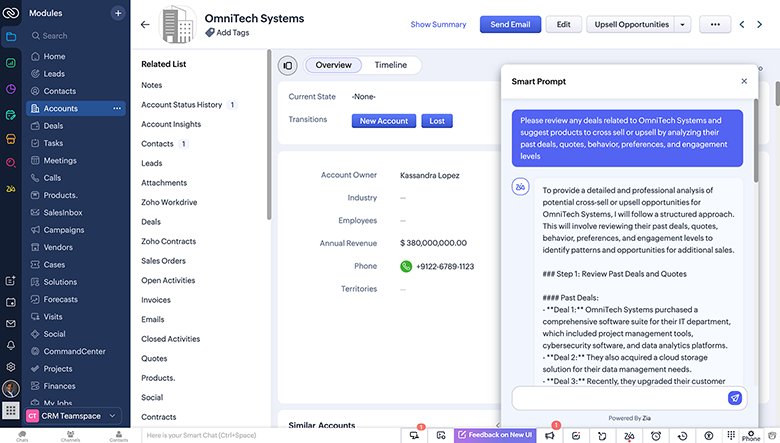The width and height of the screenshot is (780, 443).
Task: Click the Send Email button
Action: coord(510,24)
